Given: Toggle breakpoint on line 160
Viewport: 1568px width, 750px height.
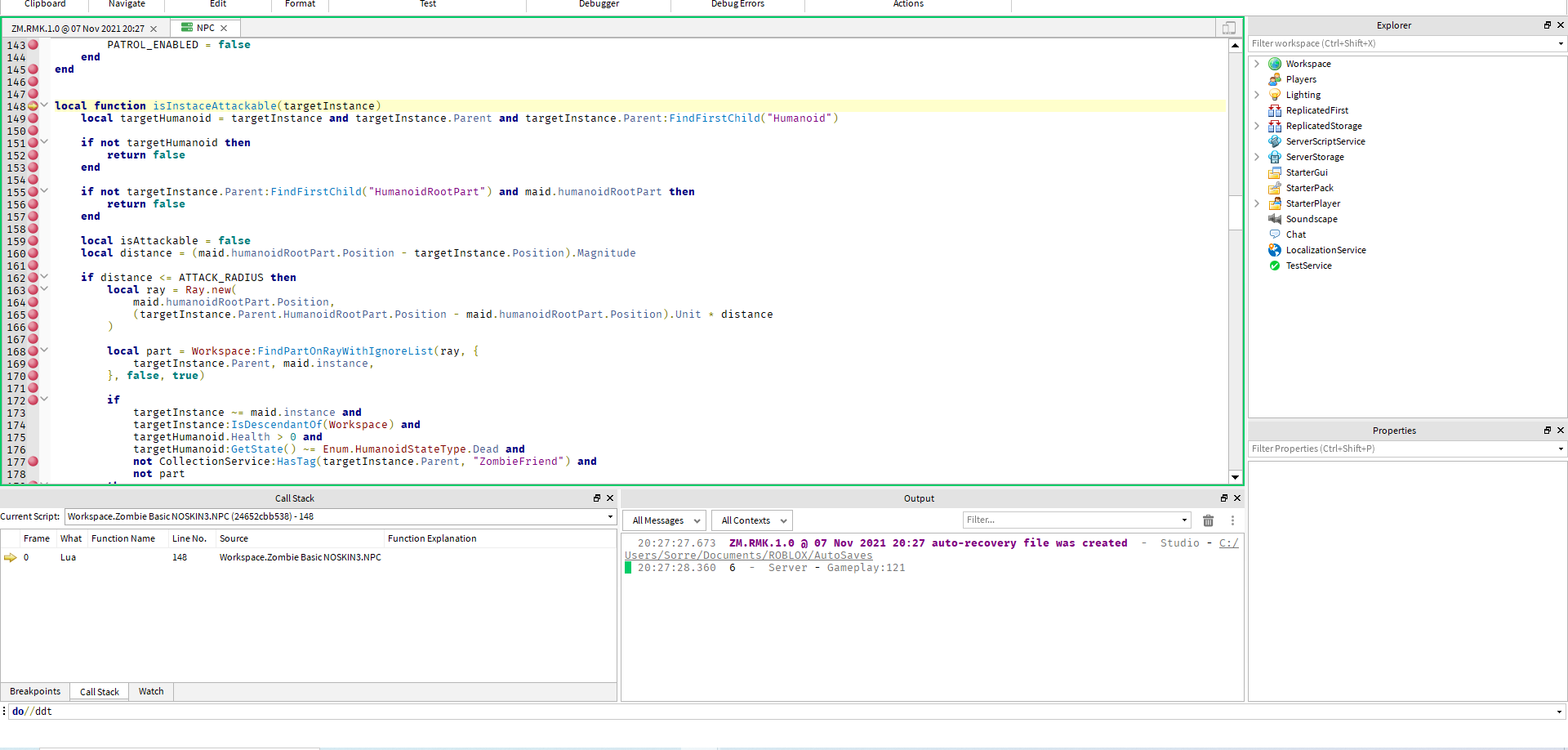Looking at the screenshot, I should click(33, 253).
